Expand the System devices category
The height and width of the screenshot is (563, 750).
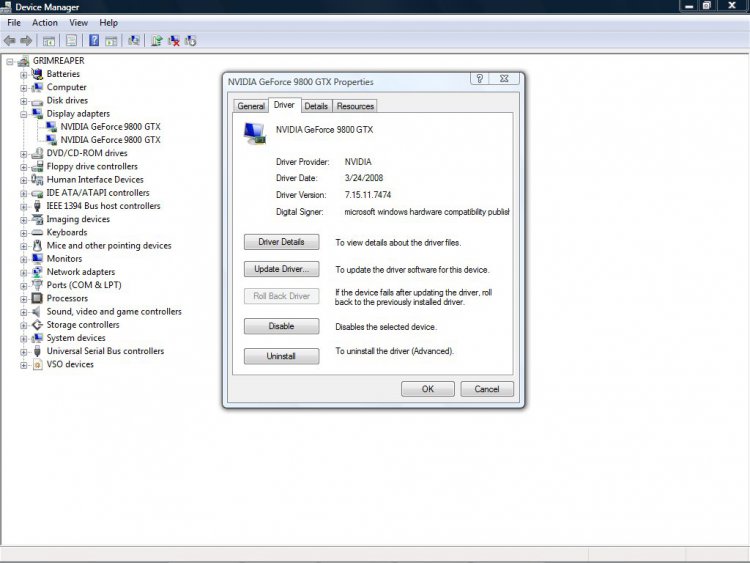click(x=23, y=339)
